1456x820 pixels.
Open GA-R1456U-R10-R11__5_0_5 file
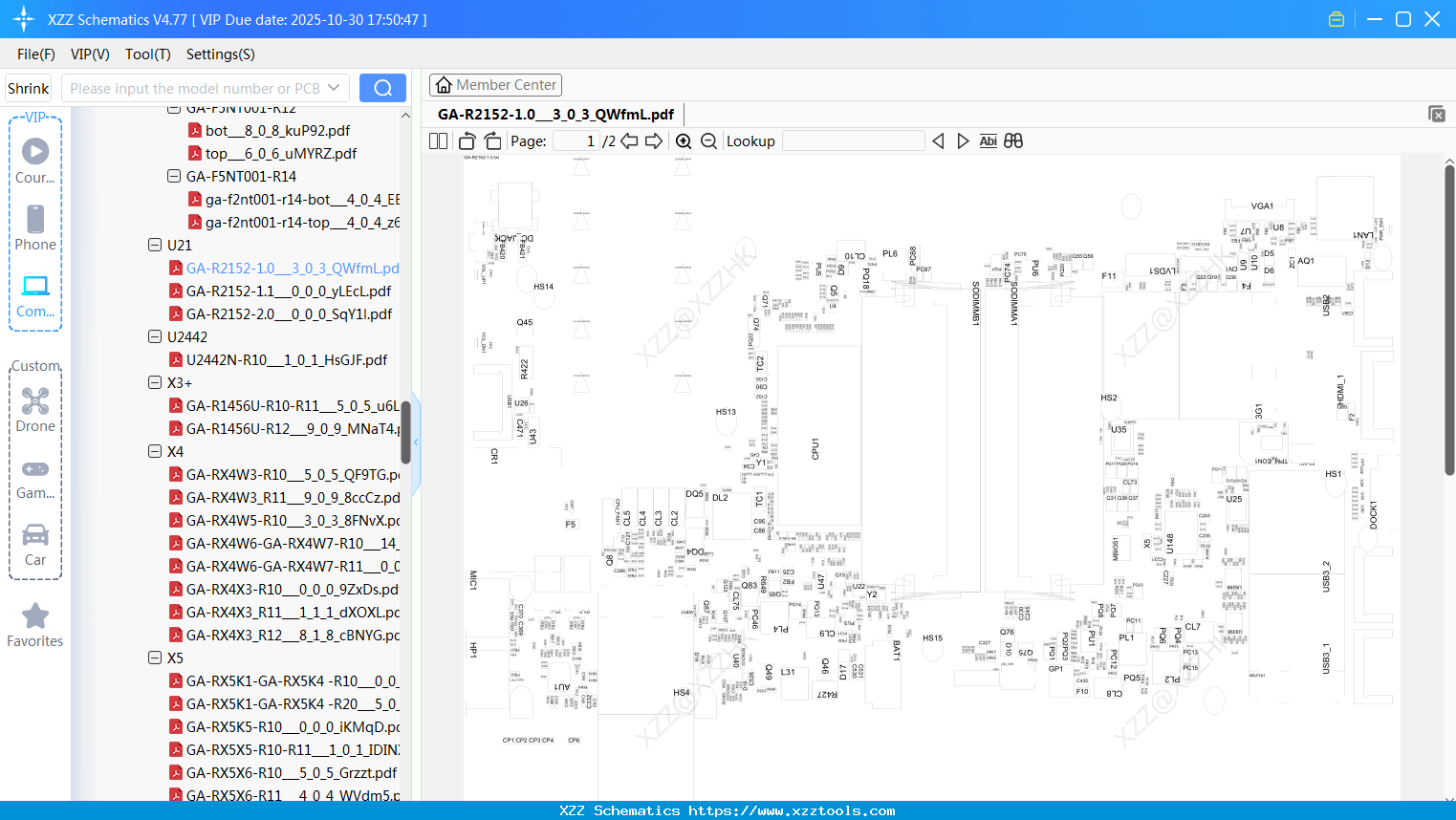pos(293,405)
